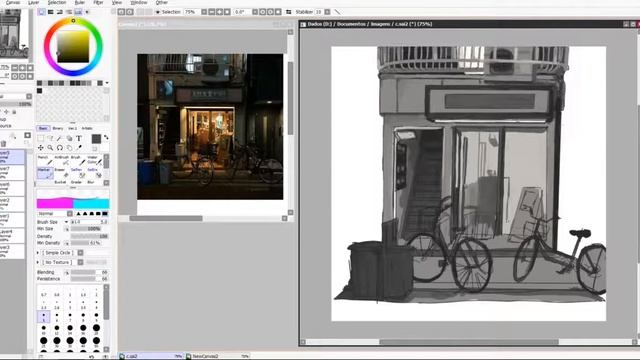The image size is (640, 360).
Task: Choose the AirBrush tool
Action: click(x=62, y=160)
